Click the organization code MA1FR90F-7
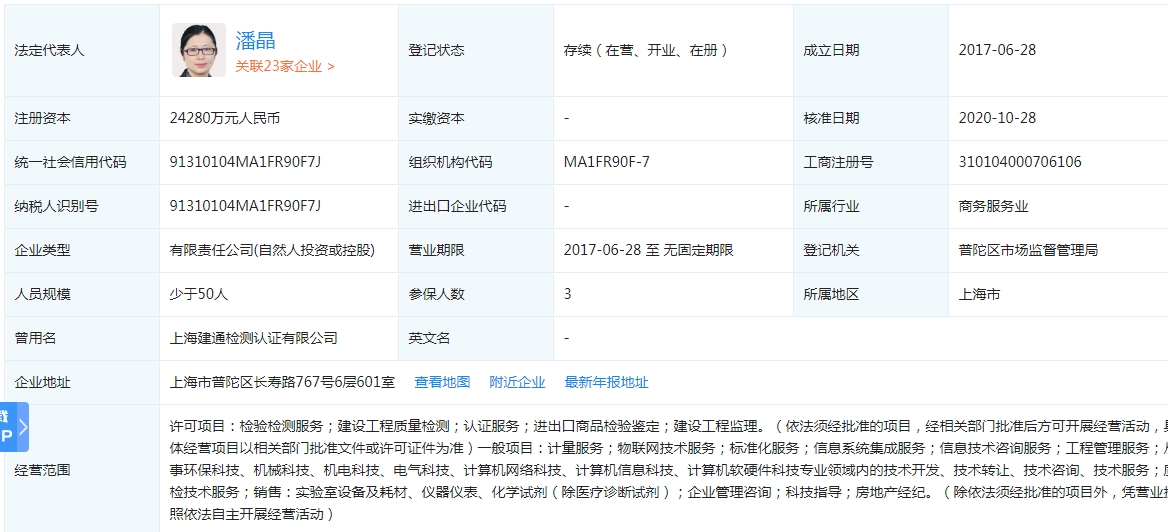 (x=606, y=162)
